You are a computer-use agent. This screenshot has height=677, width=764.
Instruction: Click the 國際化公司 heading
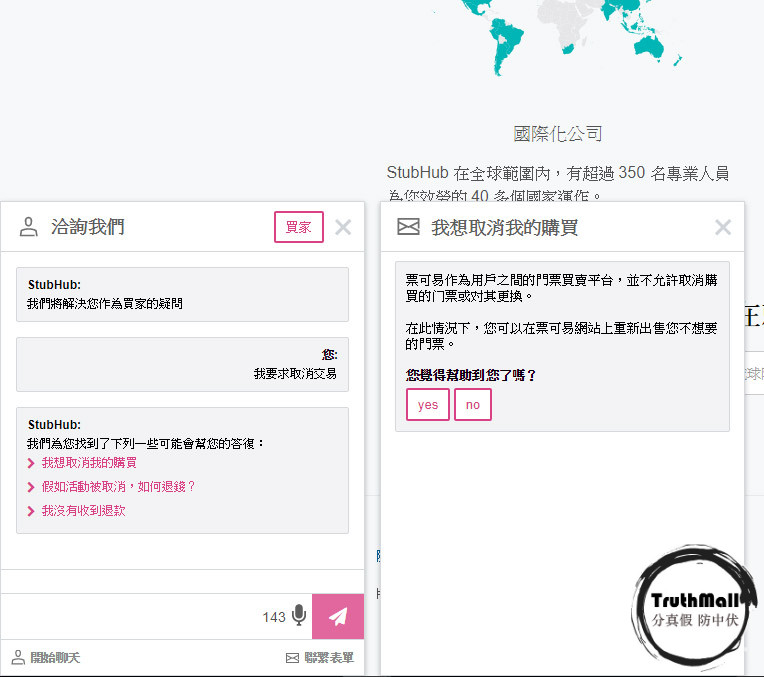click(x=558, y=134)
